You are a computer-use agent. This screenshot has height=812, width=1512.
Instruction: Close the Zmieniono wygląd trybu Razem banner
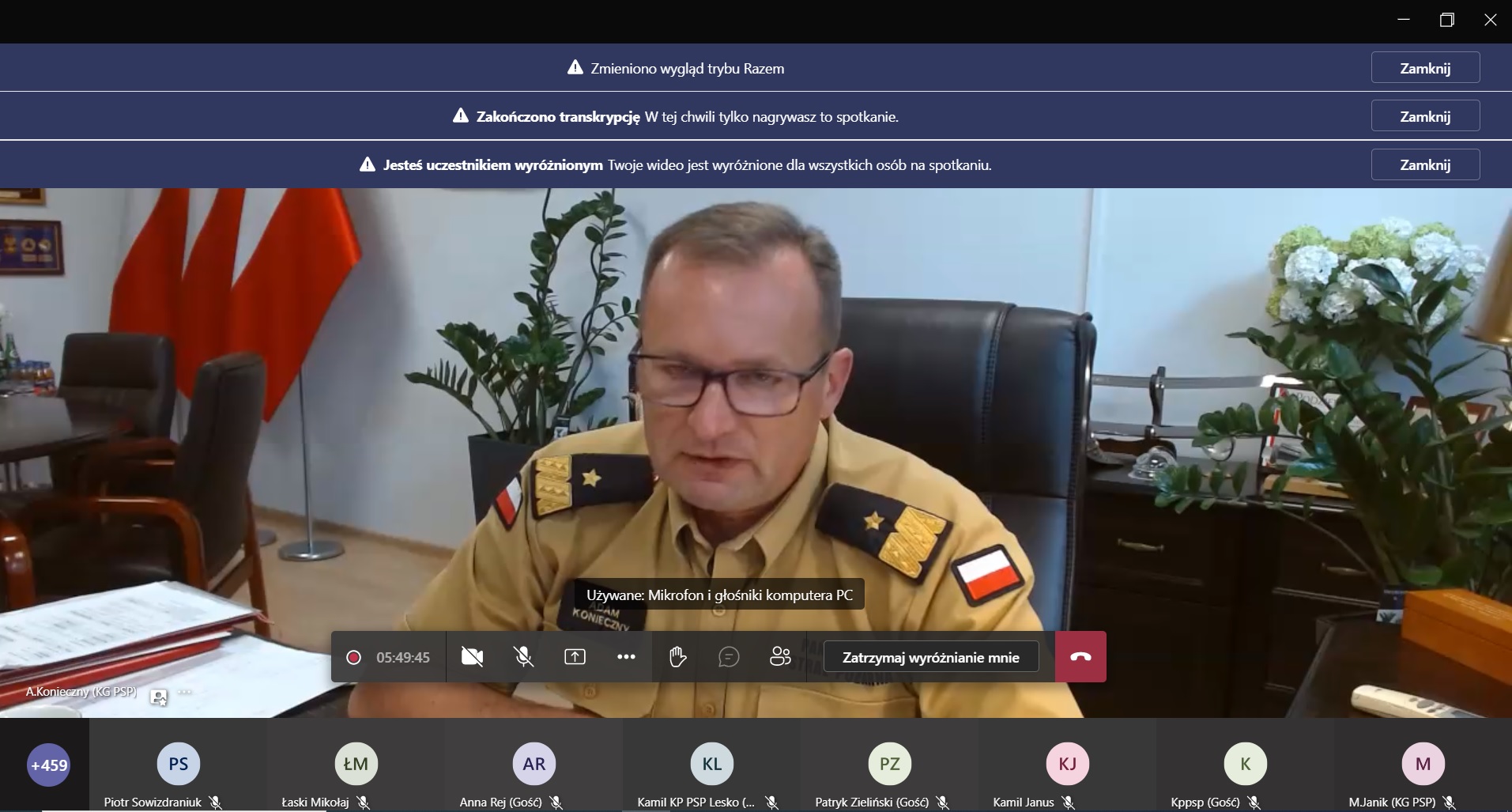[x=1424, y=68]
